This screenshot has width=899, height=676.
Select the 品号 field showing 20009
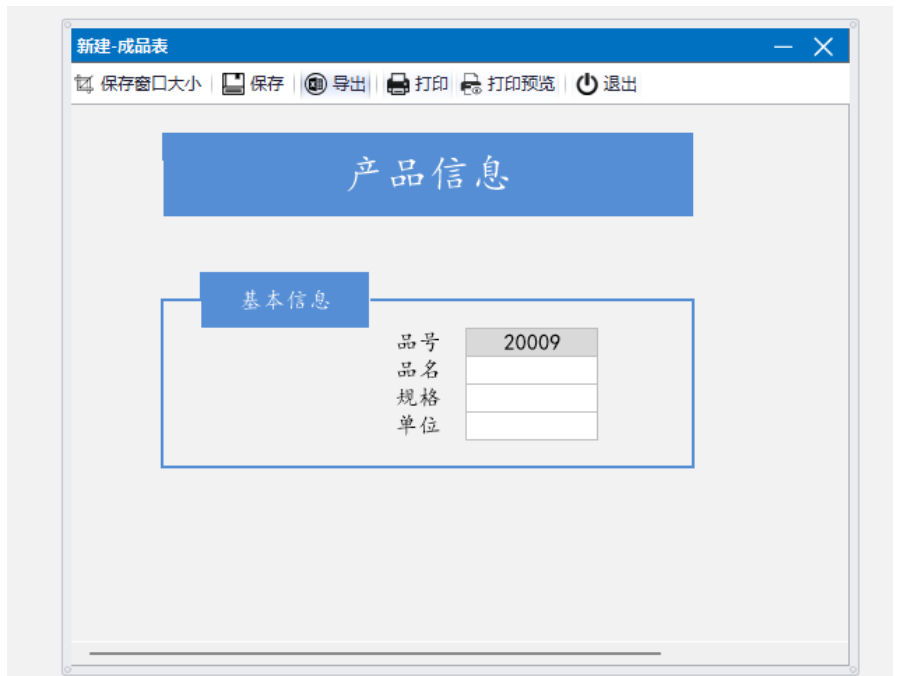(x=531, y=343)
